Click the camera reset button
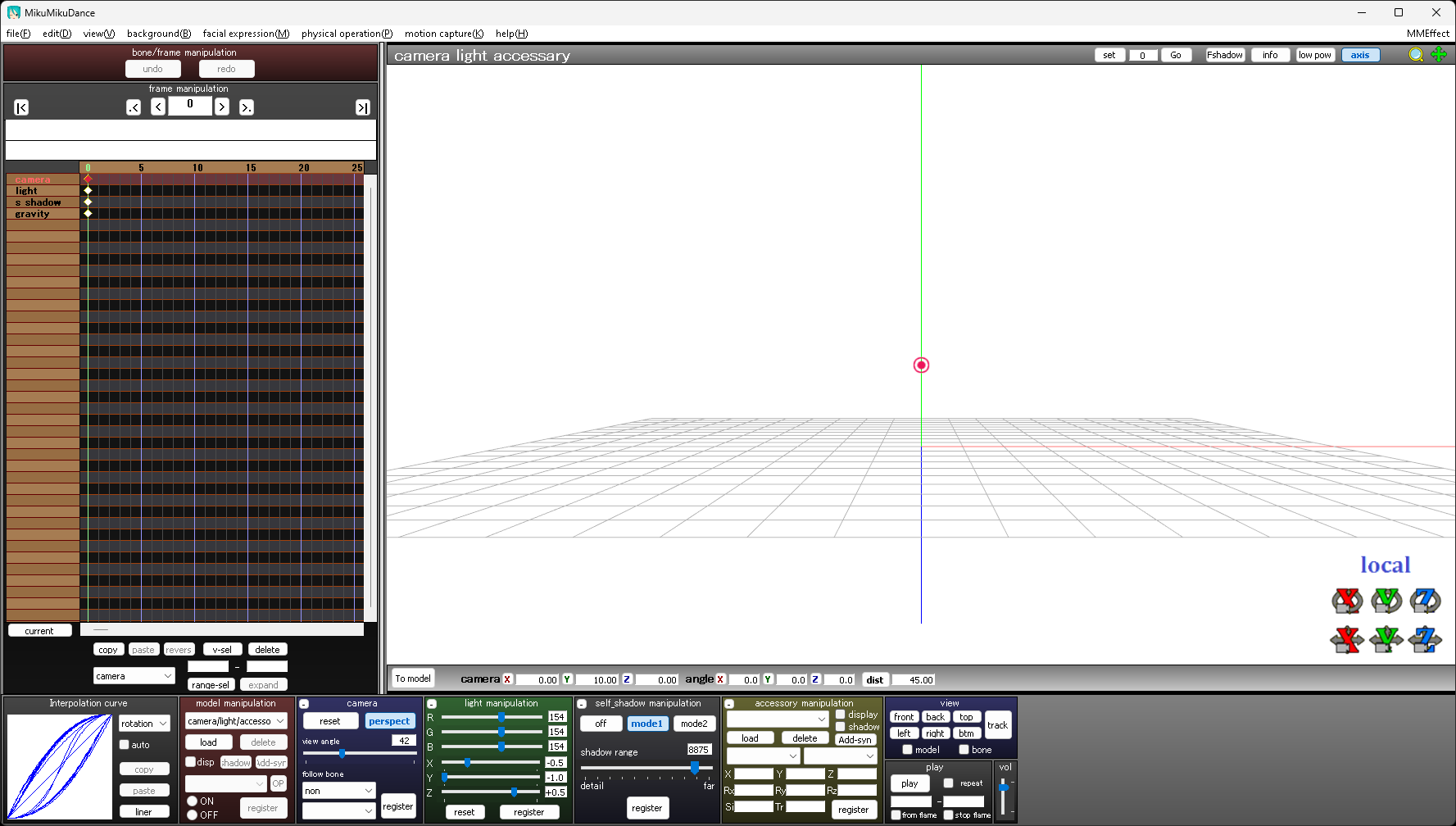This screenshot has height=826, width=1456. click(x=330, y=721)
